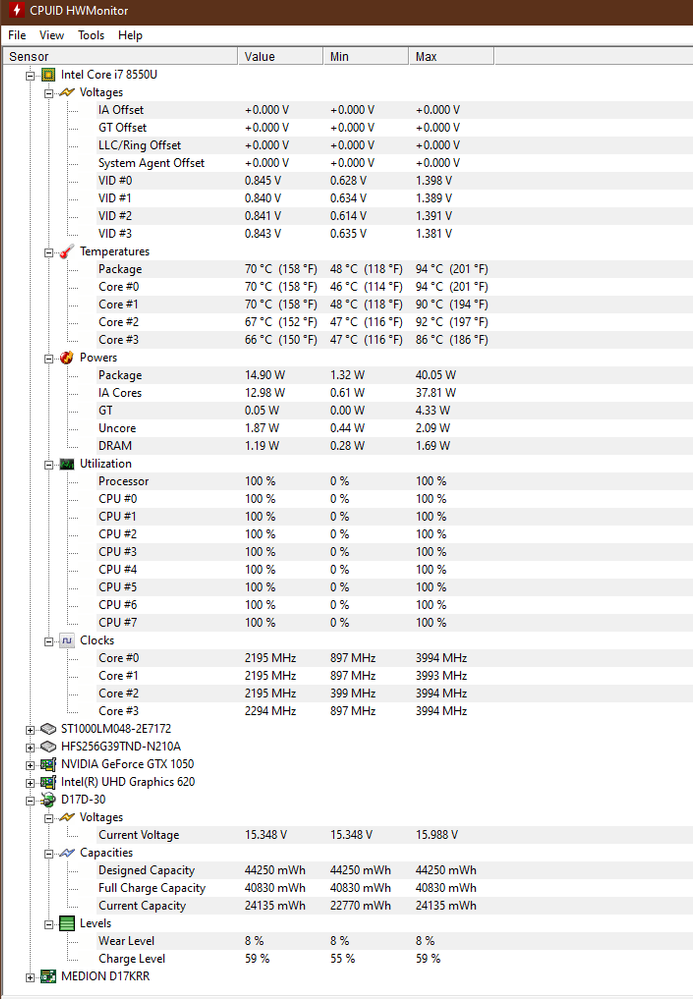Screen dimensions: 693x999
Task: Click the battery Levels icon
Action: pyautogui.click(x=66, y=924)
